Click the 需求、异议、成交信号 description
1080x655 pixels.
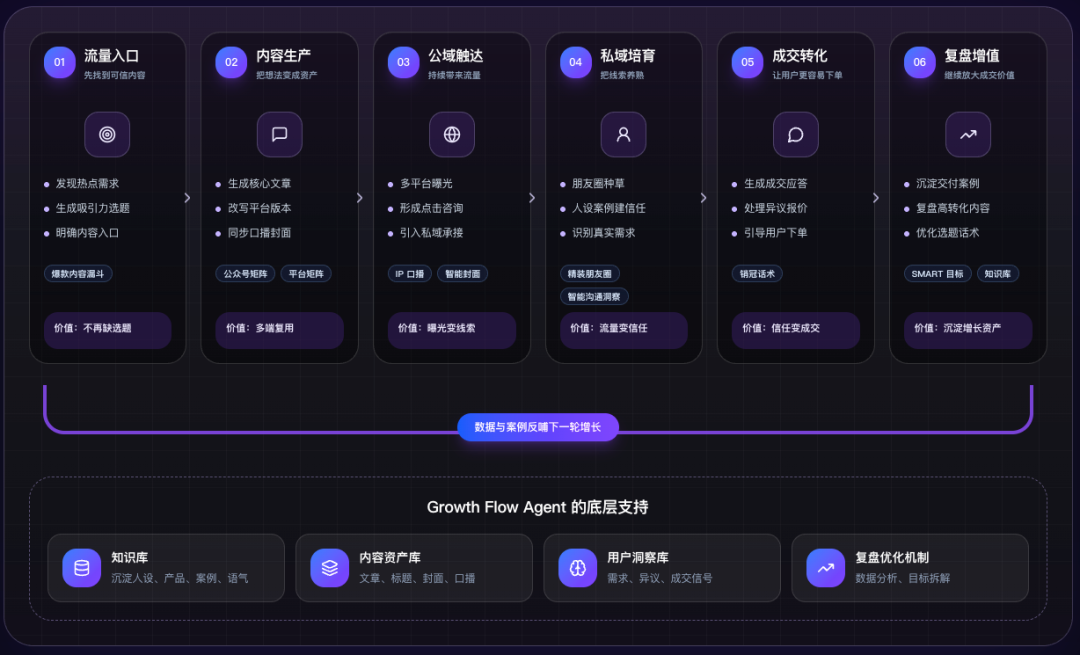click(x=660, y=579)
